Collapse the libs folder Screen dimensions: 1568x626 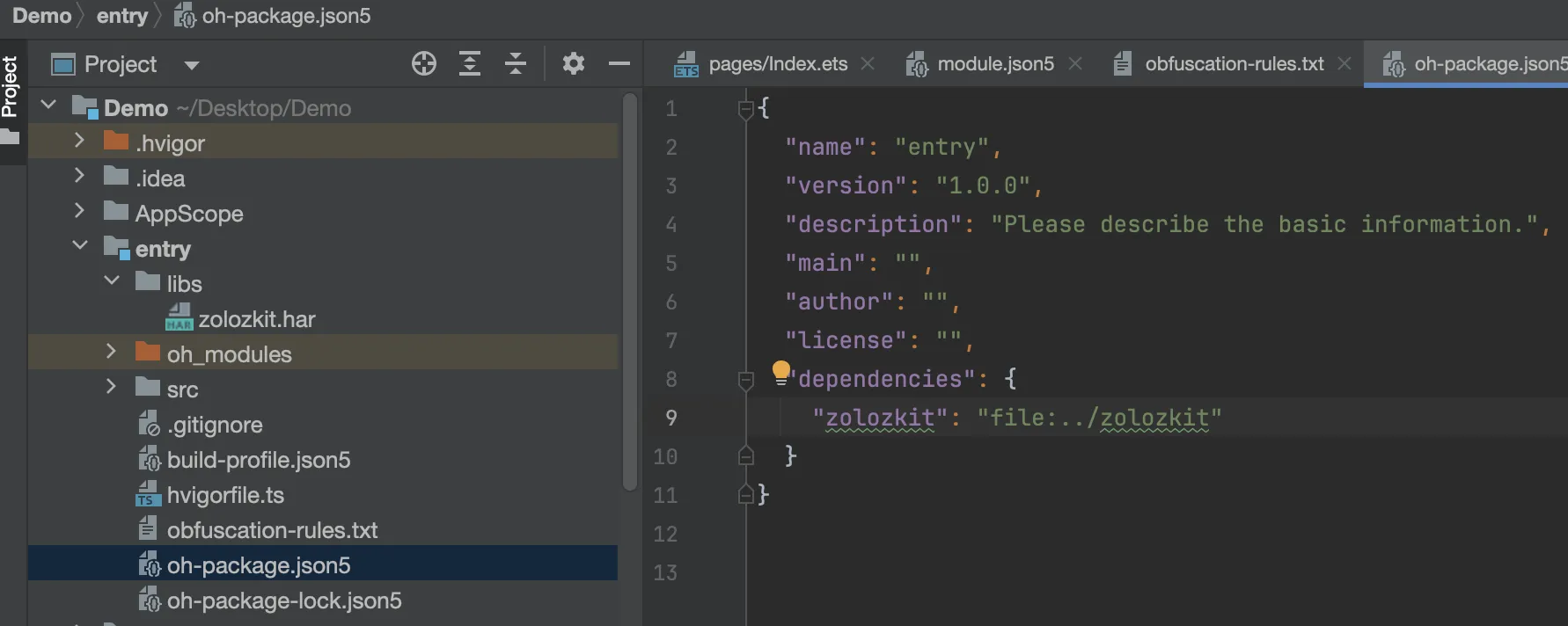pyautogui.click(x=112, y=281)
